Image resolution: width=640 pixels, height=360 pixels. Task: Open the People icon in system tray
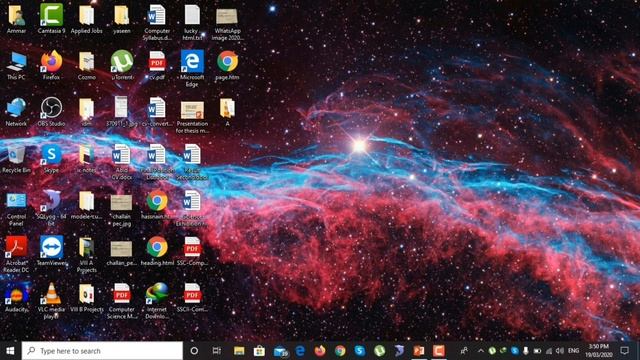click(464, 351)
